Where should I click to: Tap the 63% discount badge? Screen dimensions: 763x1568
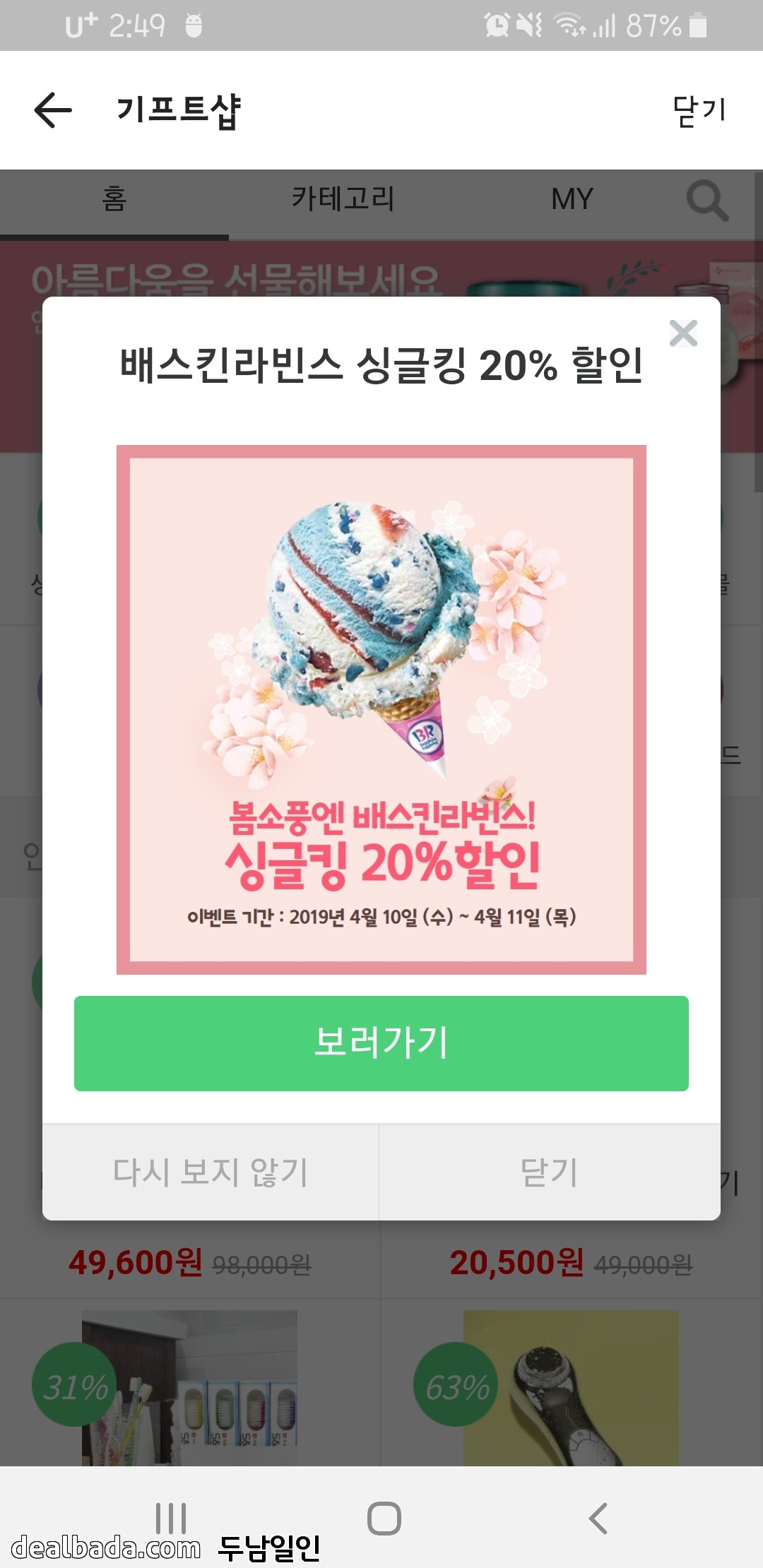coord(456,1385)
